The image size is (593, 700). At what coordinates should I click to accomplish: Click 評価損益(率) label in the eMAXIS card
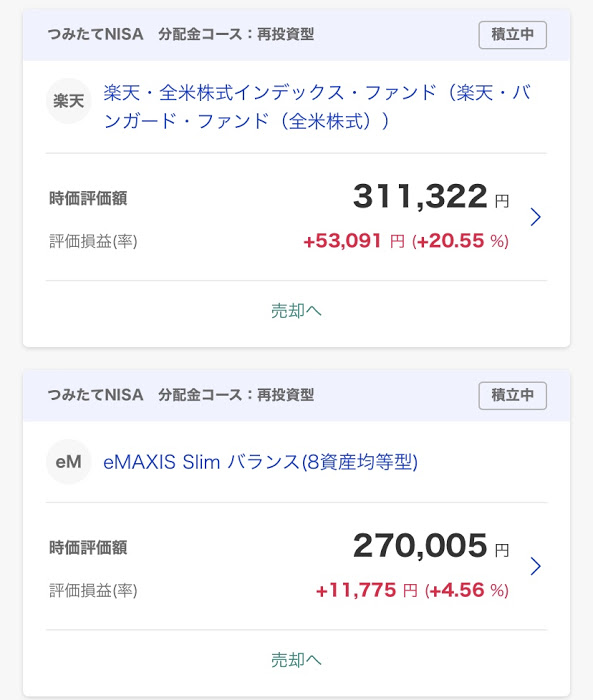click(93, 591)
